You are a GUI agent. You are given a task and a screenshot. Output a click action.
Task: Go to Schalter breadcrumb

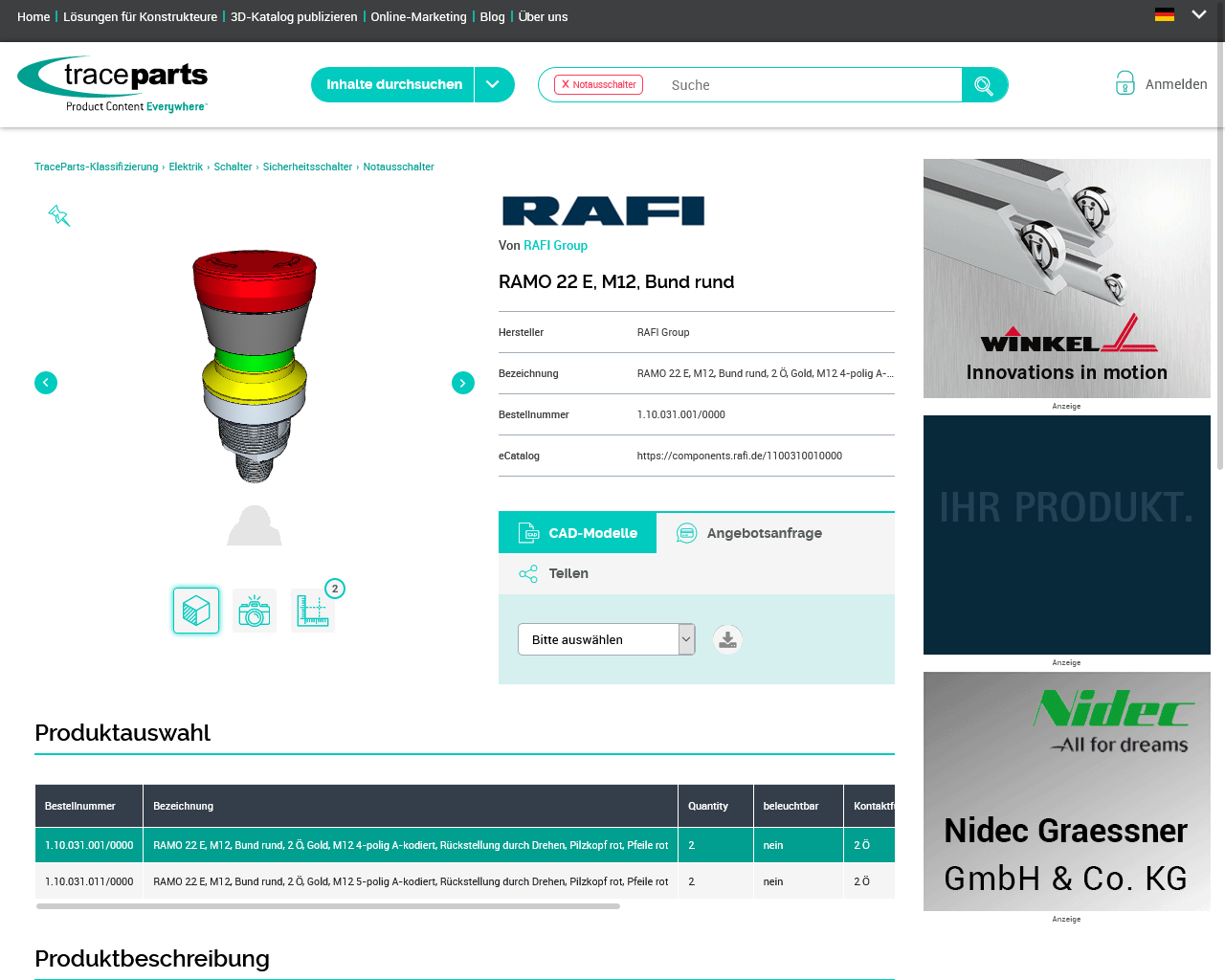click(x=233, y=167)
